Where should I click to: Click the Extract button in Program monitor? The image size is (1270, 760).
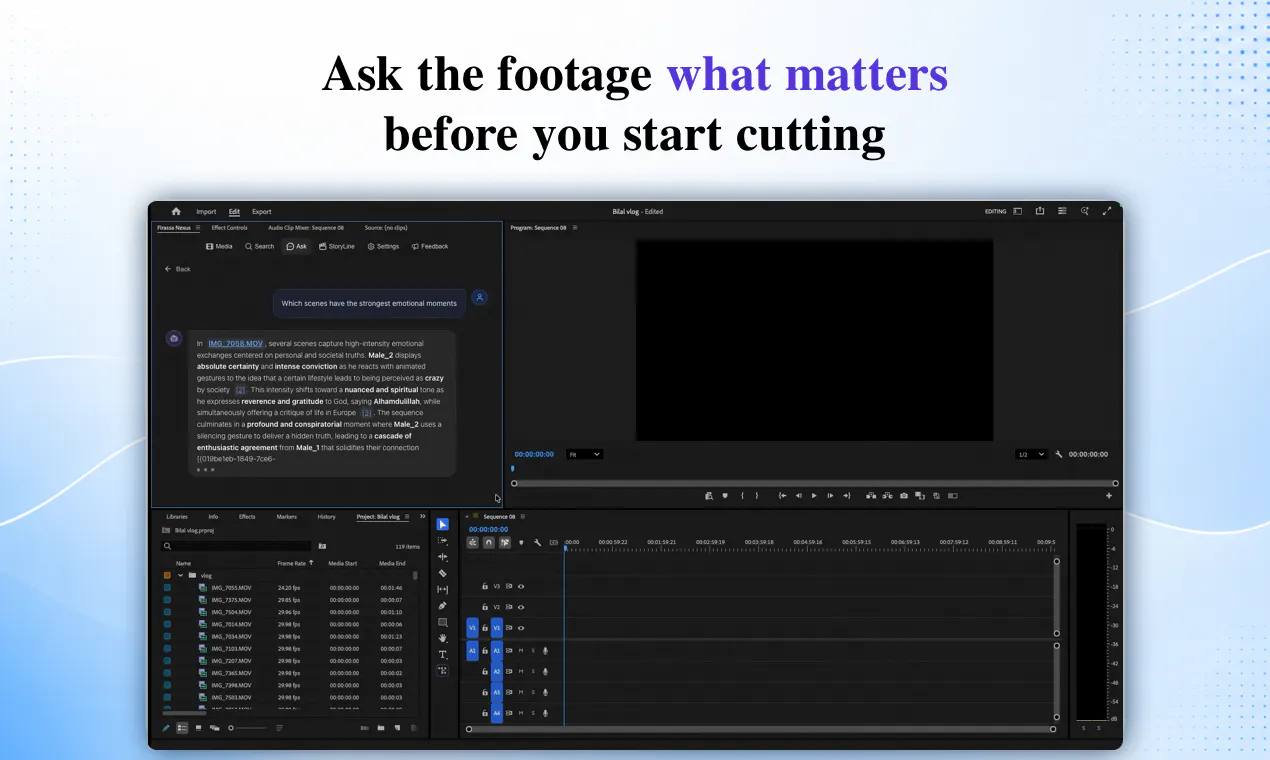coord(887,495)
